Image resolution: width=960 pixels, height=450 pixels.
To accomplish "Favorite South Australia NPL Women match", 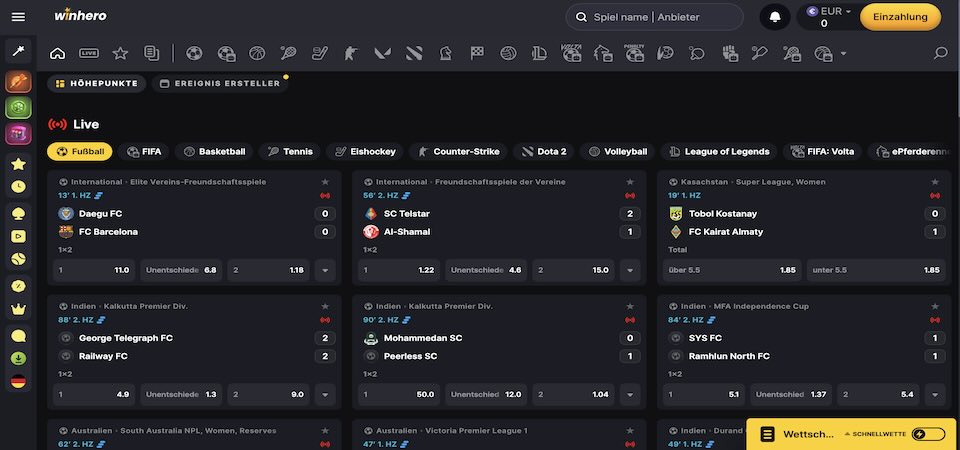I will coord(325,430).
